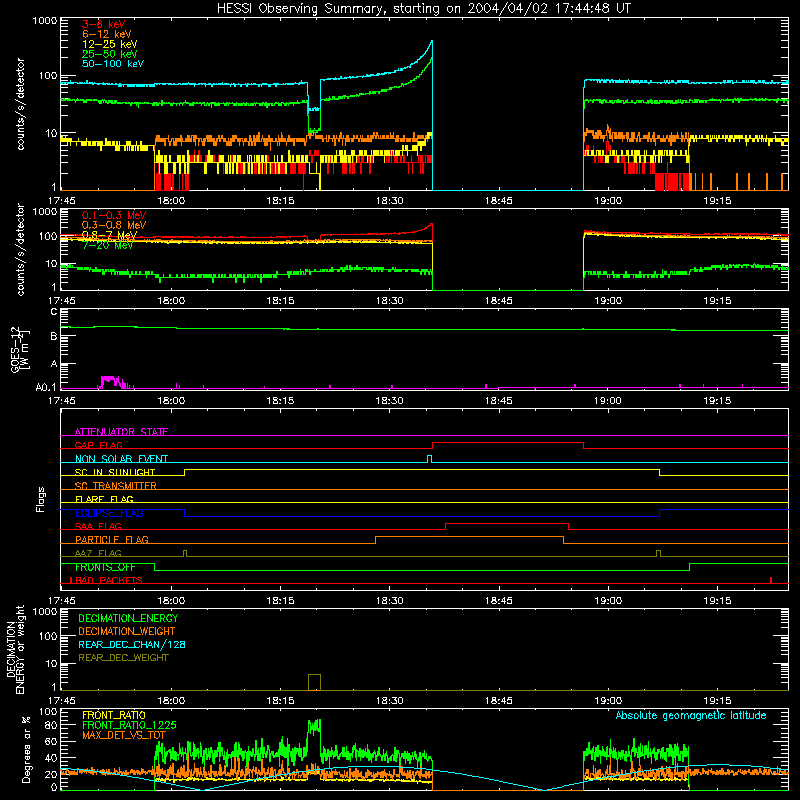Select the 3-6 keV legend label
Viewport: 800px width, 800px height.
point(104,24)
